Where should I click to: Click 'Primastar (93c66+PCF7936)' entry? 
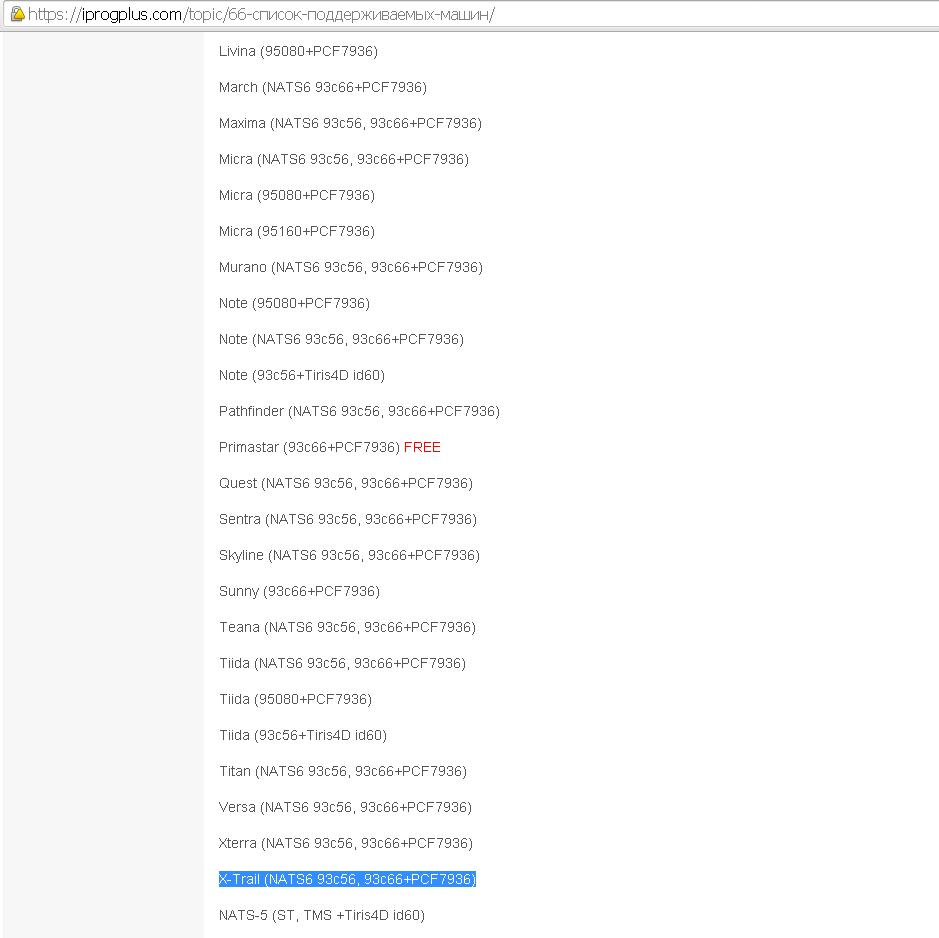[310, 447]
